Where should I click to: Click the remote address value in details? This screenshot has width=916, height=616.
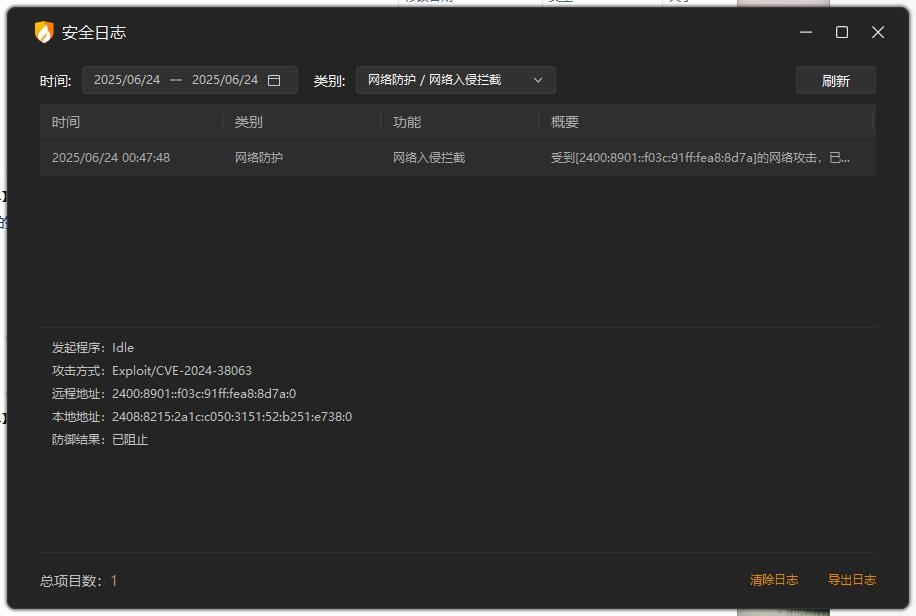(x=204, y=394)
